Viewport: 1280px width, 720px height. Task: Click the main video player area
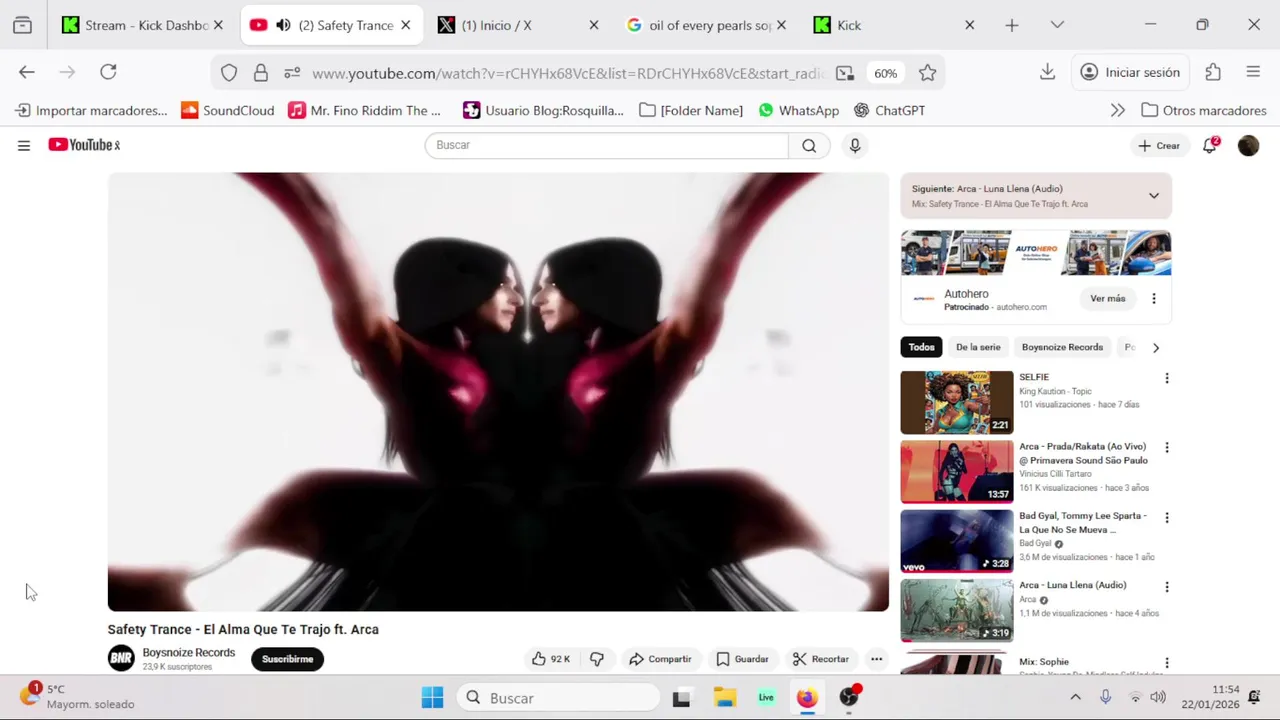(498, 392)
